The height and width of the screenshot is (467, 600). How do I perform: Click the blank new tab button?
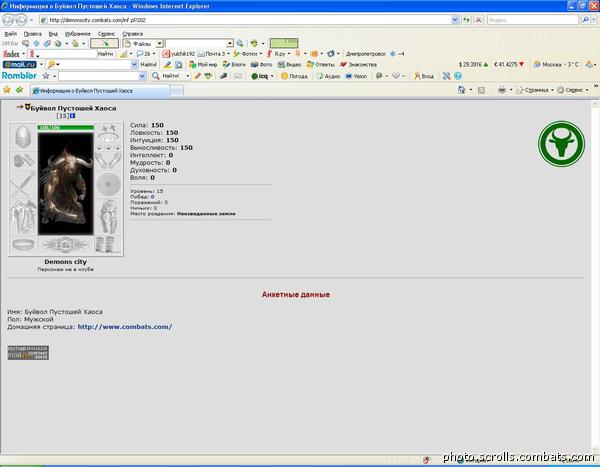point(176,90)
